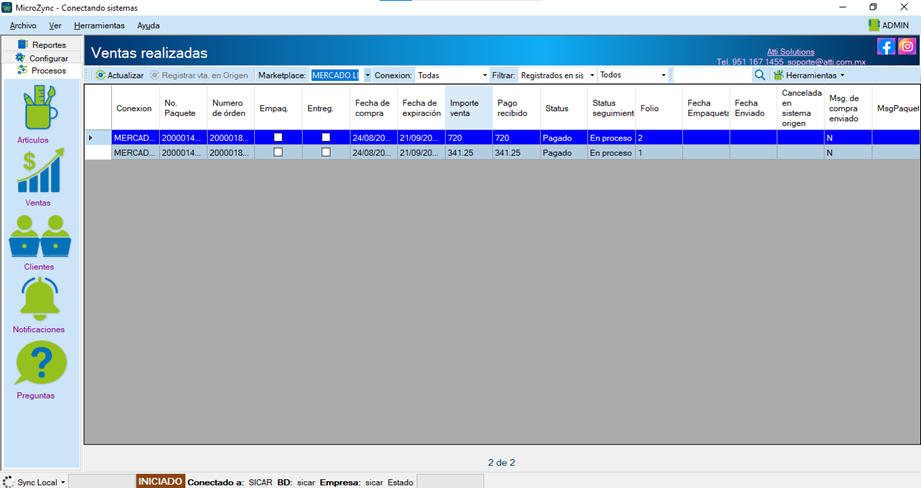Open the Clientes people icon
This screenshot has width=921, height=488.
click(x=40, y=236)
